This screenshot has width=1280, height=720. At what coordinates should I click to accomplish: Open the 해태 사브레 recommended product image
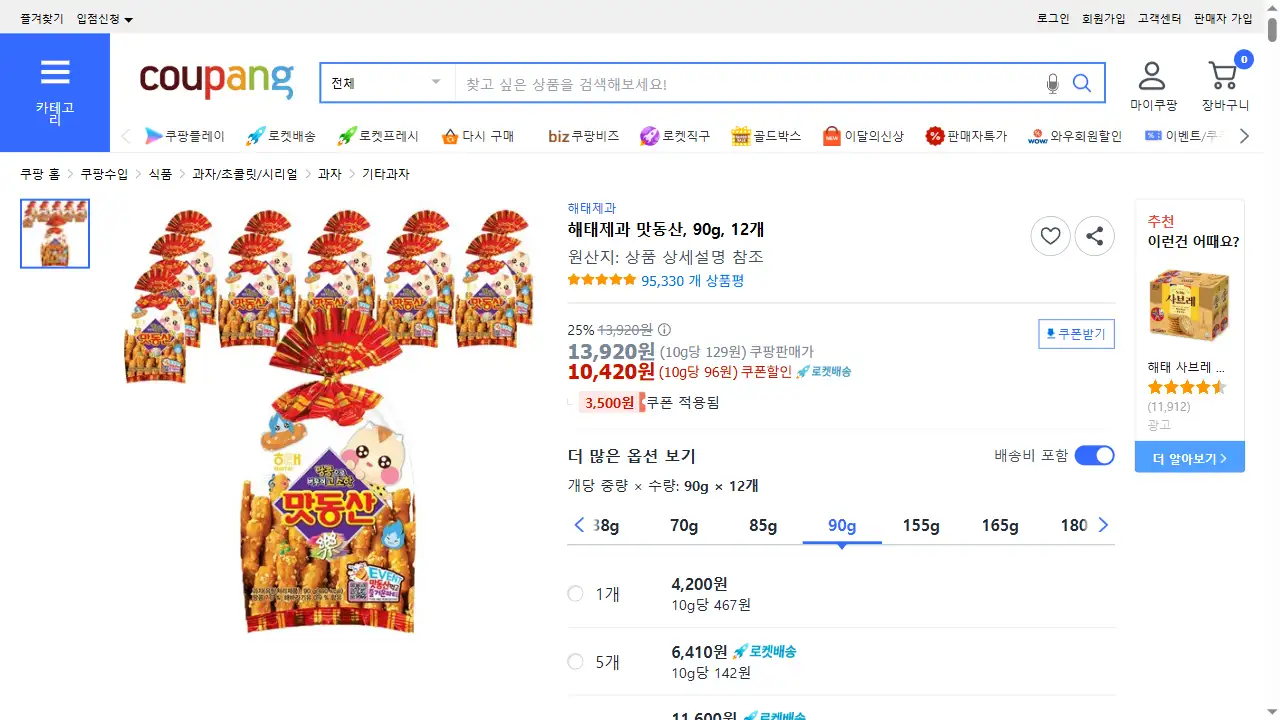click(x=1188, y=305)
